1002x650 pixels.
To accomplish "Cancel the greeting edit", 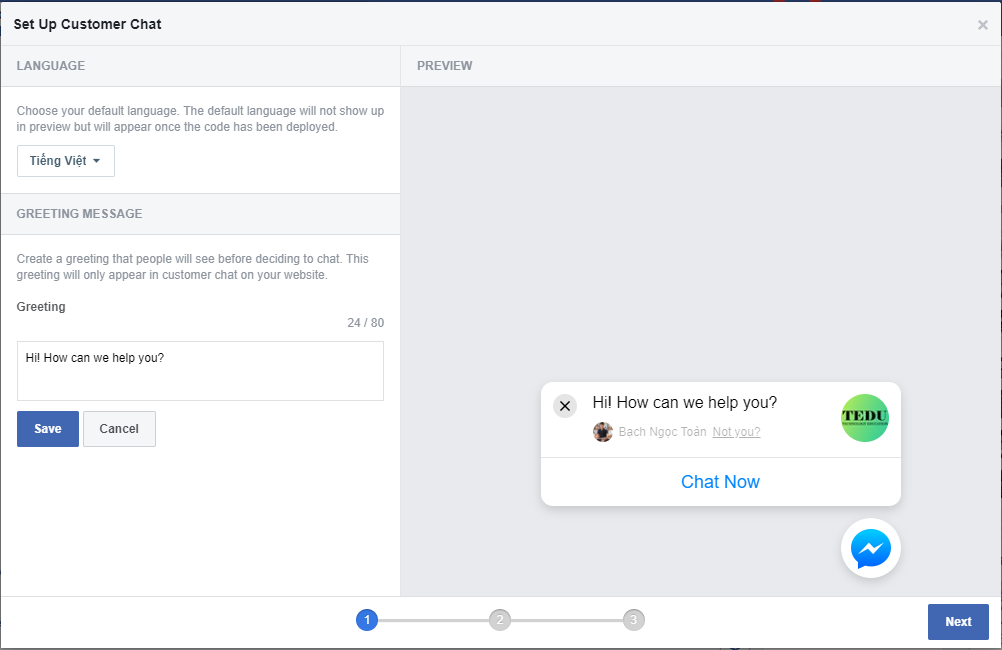I will (119, 429).
